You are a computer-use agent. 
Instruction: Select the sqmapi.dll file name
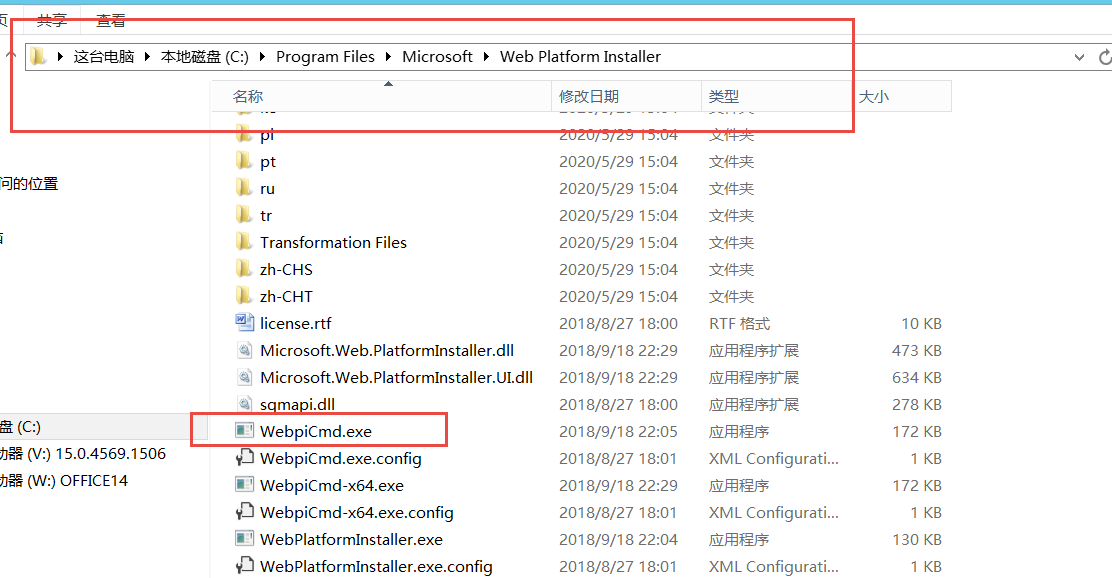click(297, 405)
